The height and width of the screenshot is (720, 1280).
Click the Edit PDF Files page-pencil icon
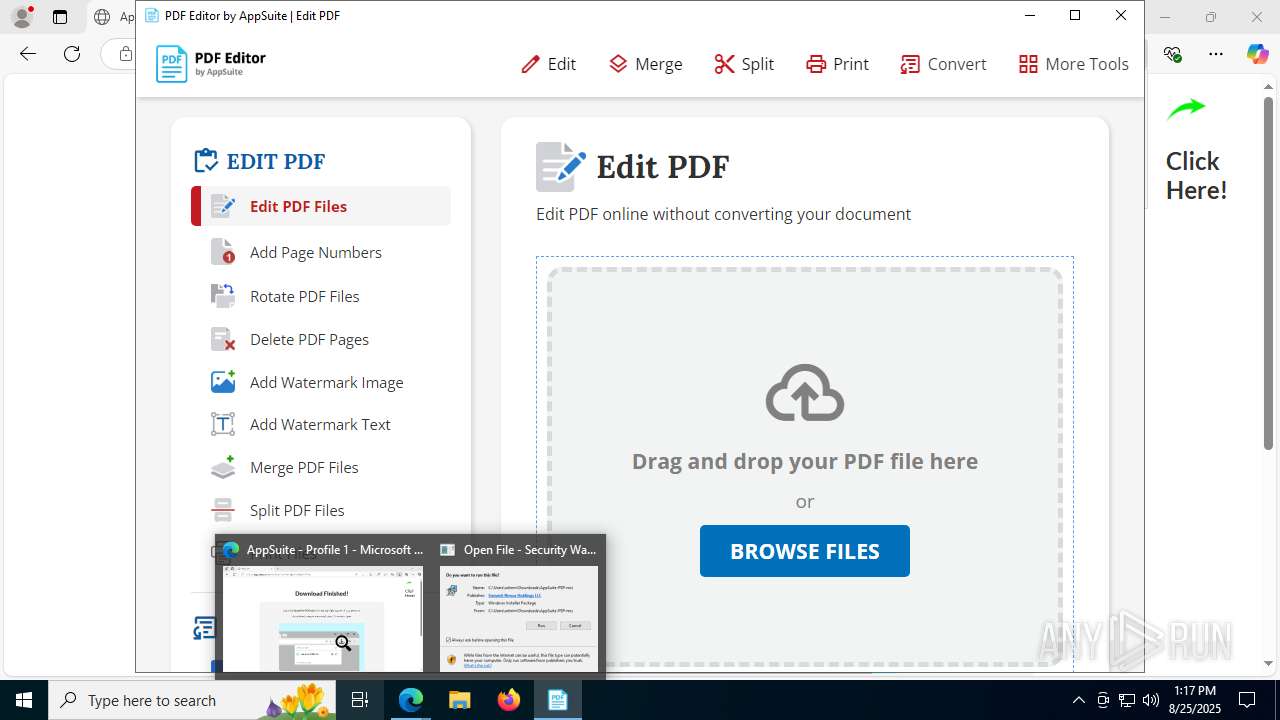click(x=223, y=206)
